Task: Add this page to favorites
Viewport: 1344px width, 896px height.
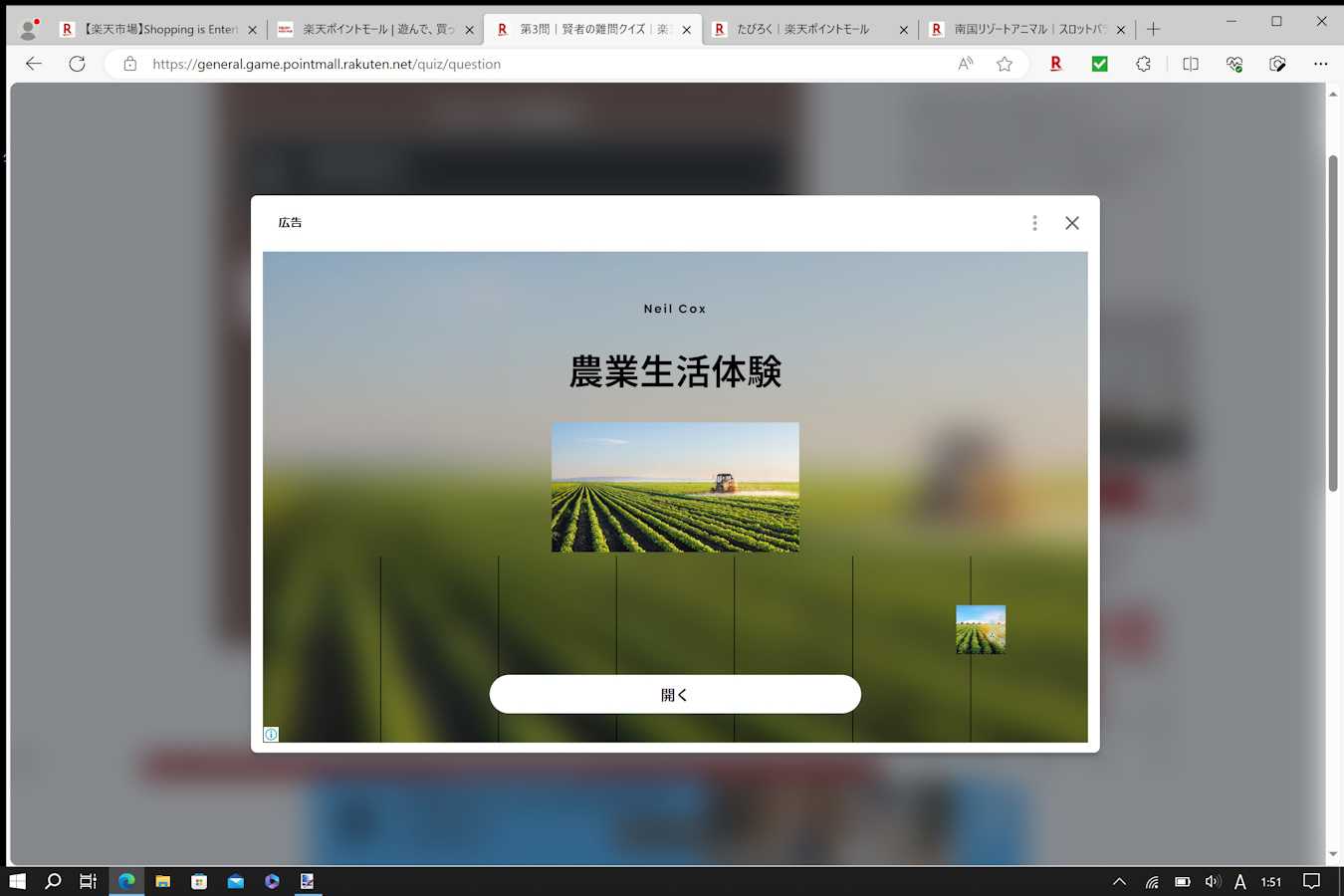Action: coord(1005,64)
